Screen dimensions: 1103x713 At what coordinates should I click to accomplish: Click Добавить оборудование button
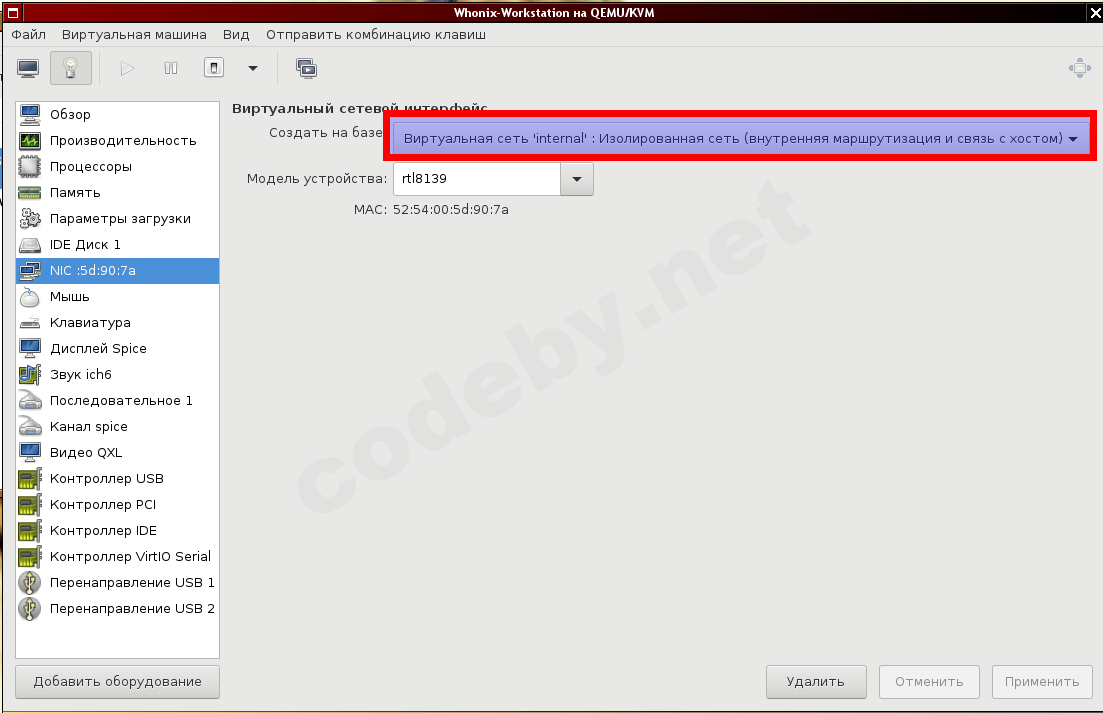(117, 681)
